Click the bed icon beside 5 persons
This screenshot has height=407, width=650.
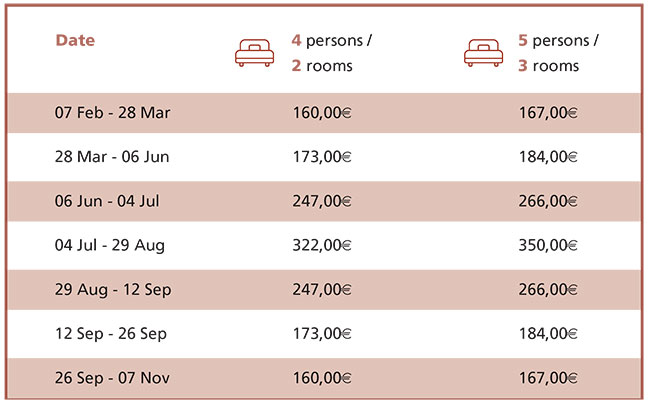coord(483,53)
